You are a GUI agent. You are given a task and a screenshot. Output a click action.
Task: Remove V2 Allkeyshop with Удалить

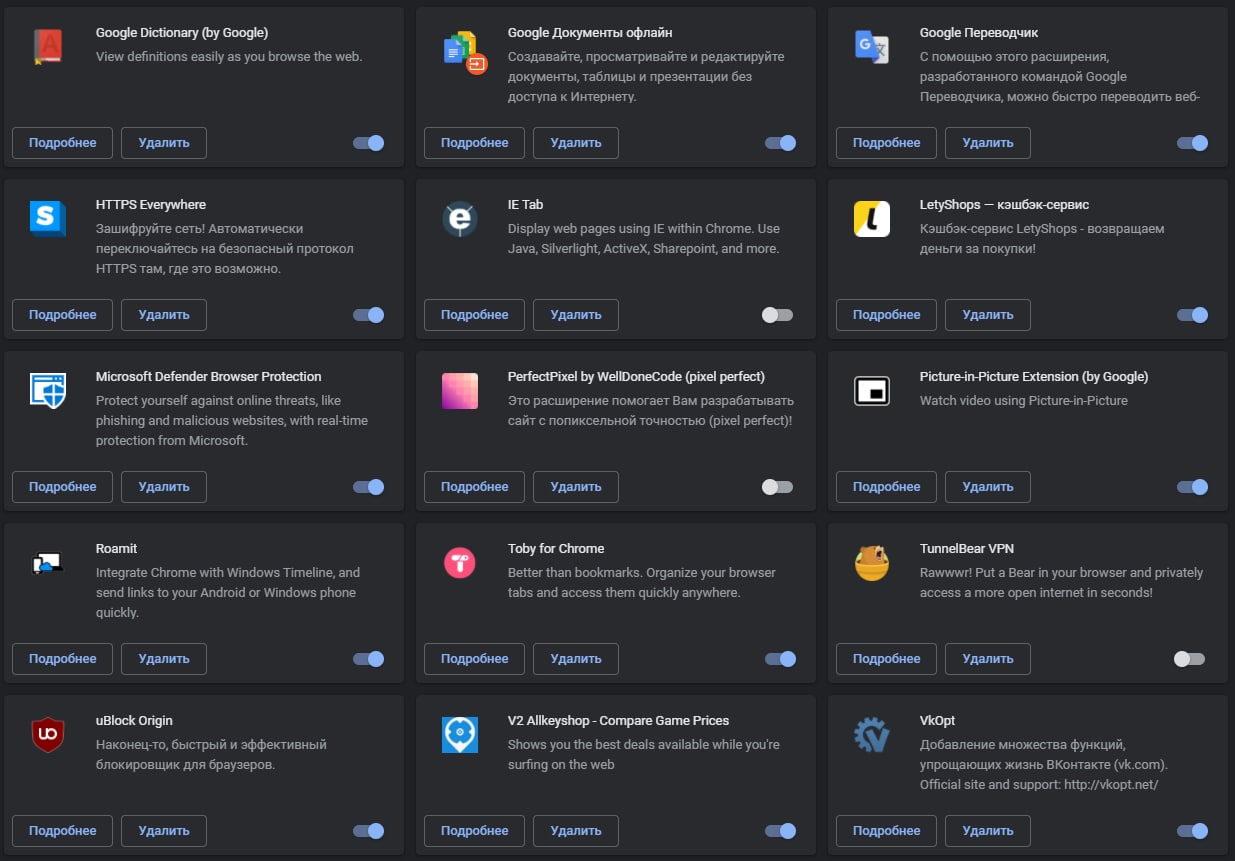click(x=576, y=831)
